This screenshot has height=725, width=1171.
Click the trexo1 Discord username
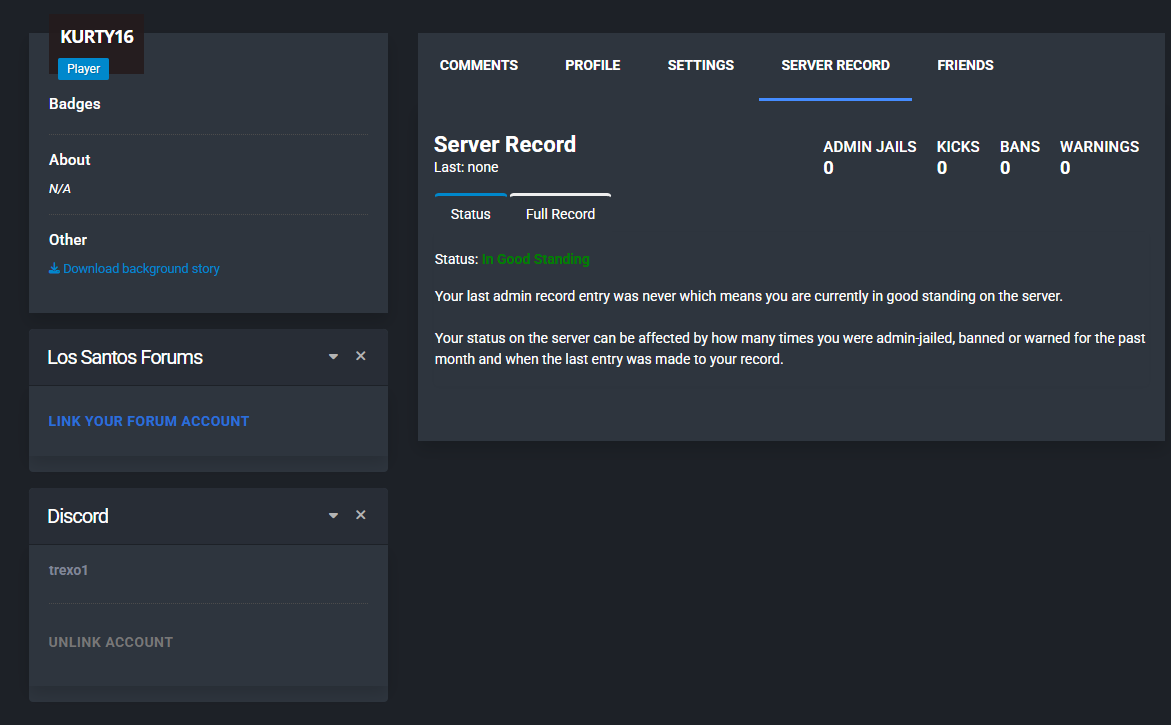pos(69,570)
